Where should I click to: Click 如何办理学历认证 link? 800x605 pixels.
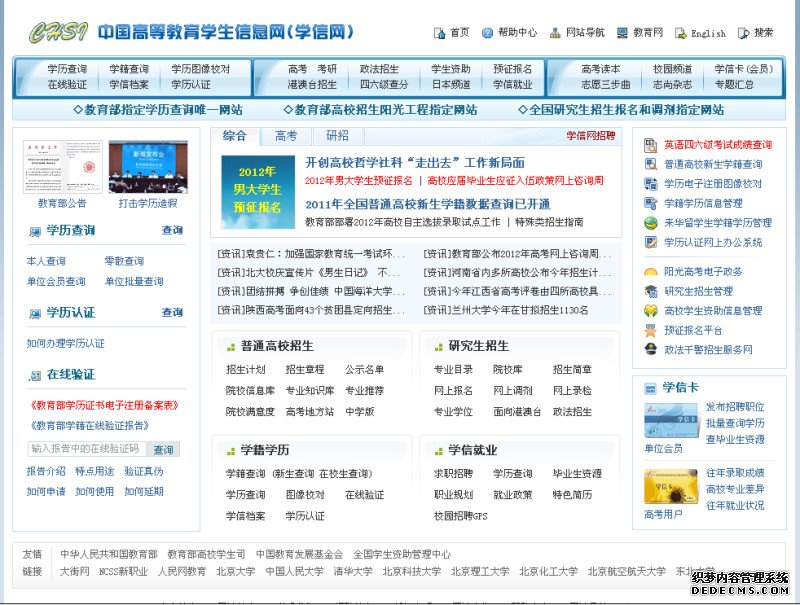(65, 344)
